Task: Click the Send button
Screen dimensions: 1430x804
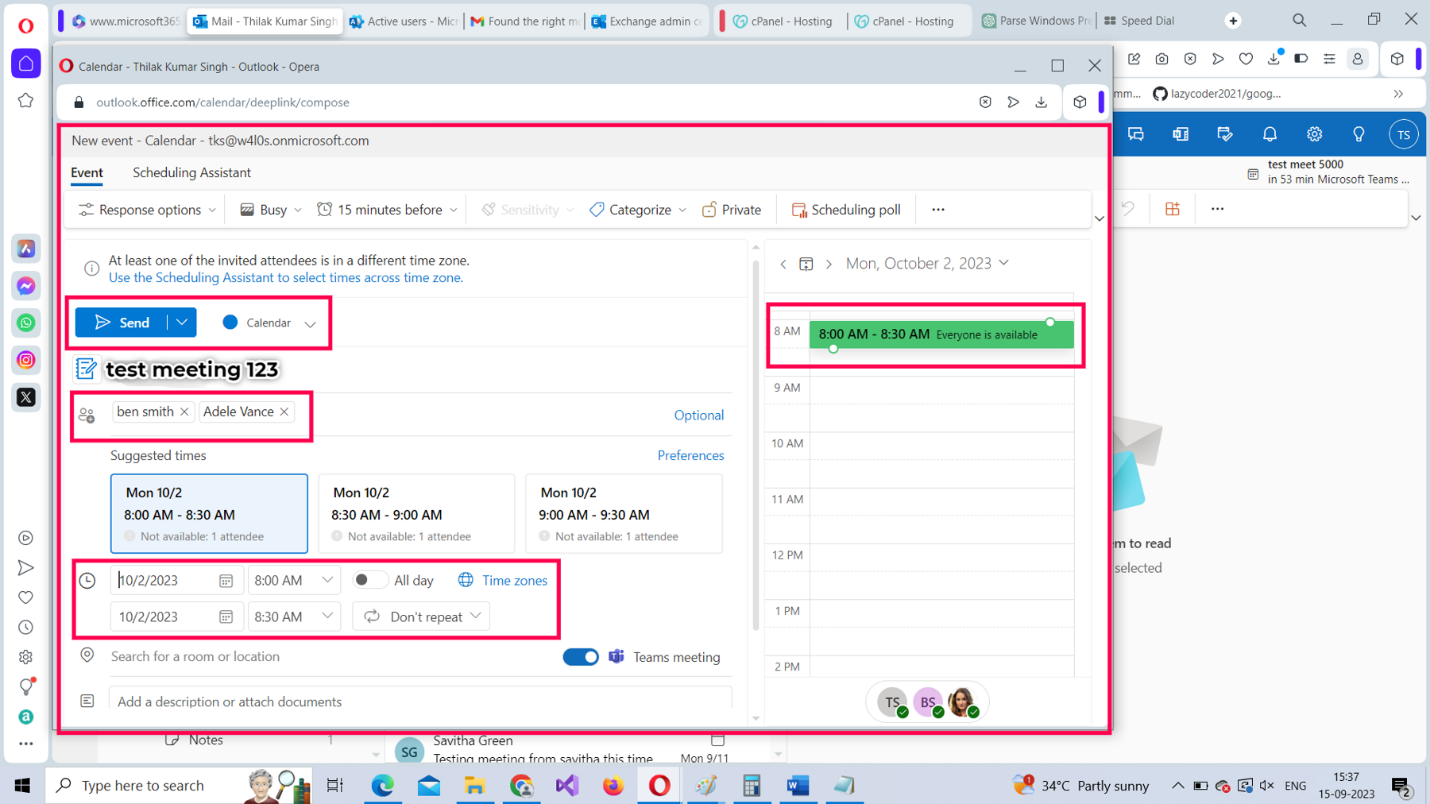Action: pyautogui.click(x=121, y=323)
